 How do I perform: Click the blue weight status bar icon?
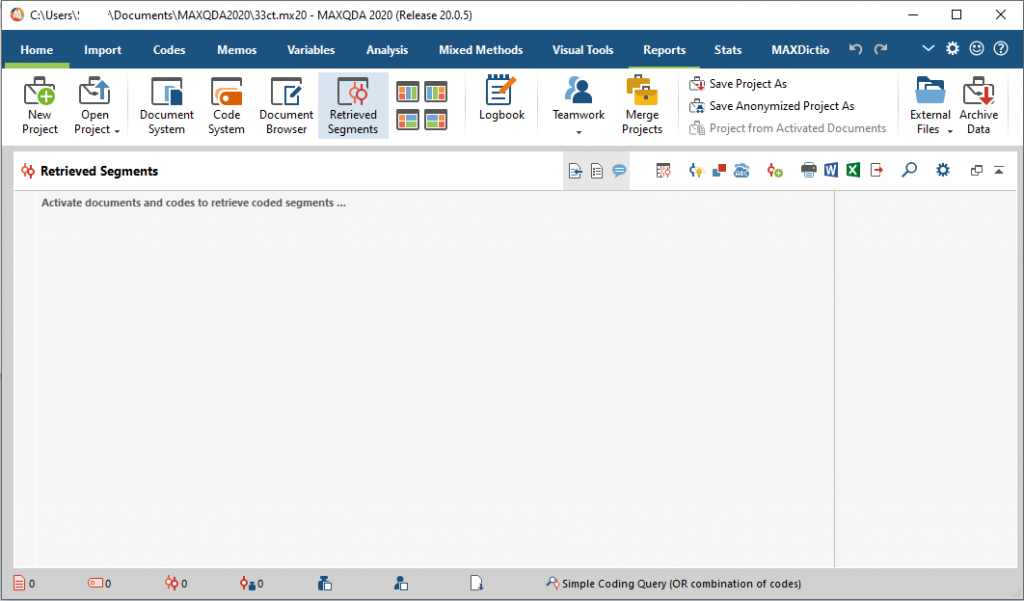coord(325,583)
